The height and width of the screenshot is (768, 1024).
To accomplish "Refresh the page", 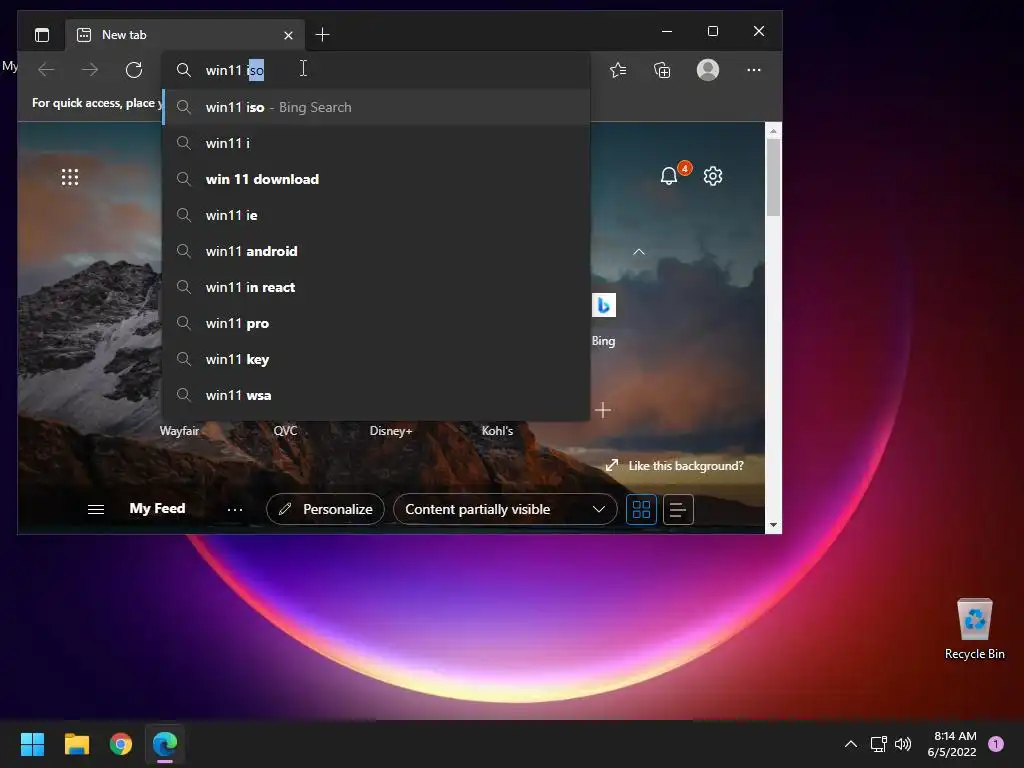I will click(x=134, y=70).
